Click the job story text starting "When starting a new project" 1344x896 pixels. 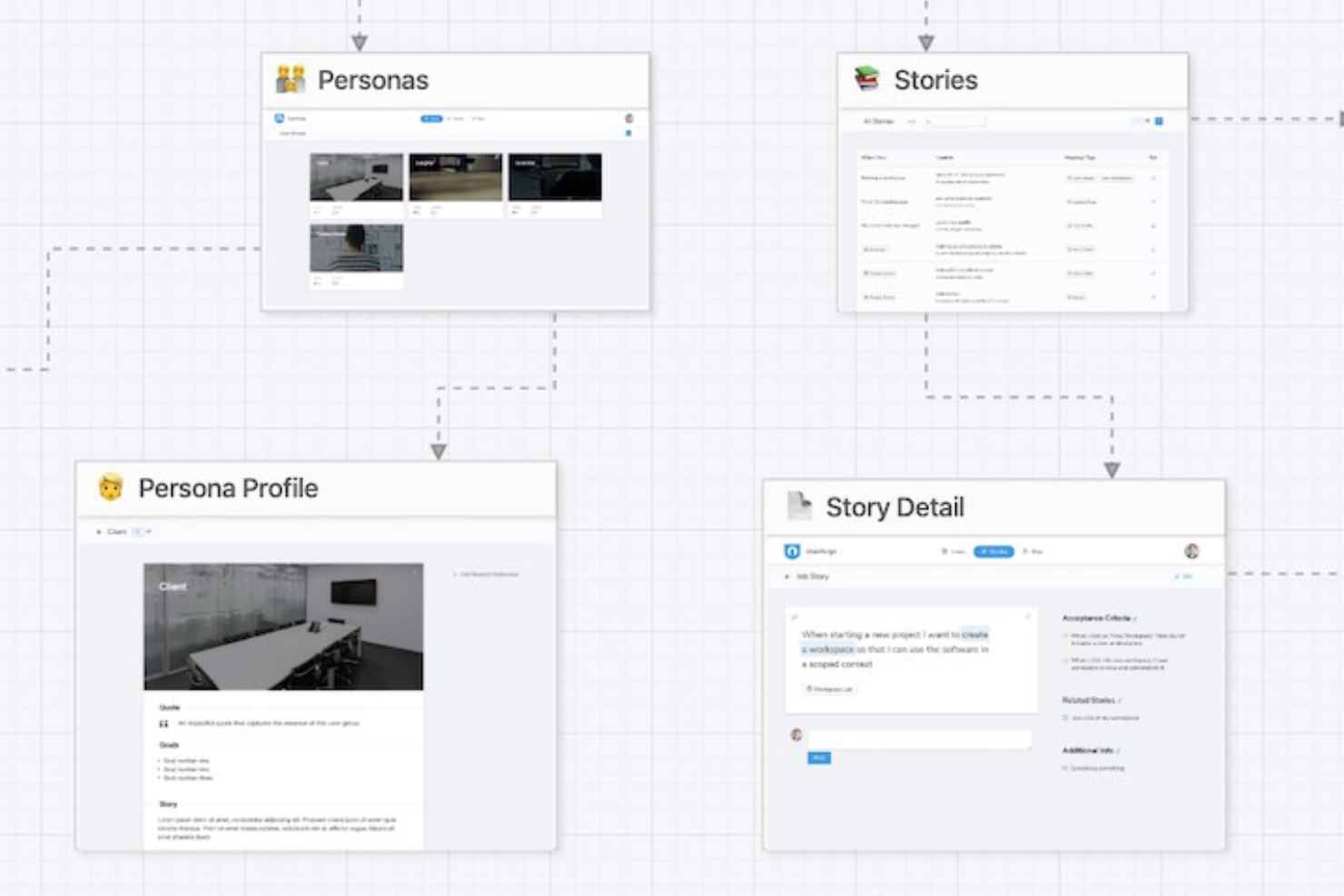tap(895, 649)
